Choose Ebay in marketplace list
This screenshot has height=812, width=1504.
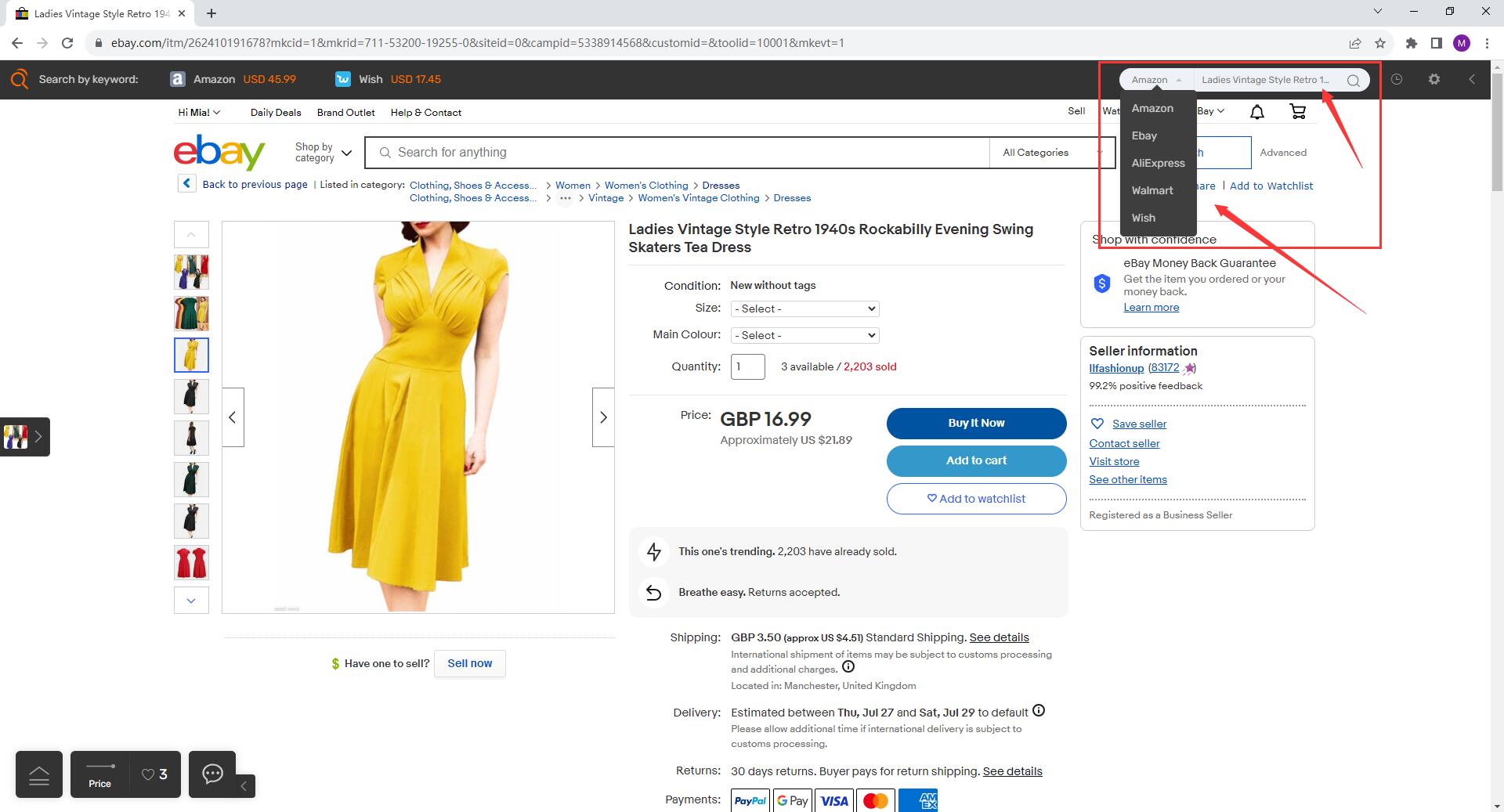[x=1144, y=135]
